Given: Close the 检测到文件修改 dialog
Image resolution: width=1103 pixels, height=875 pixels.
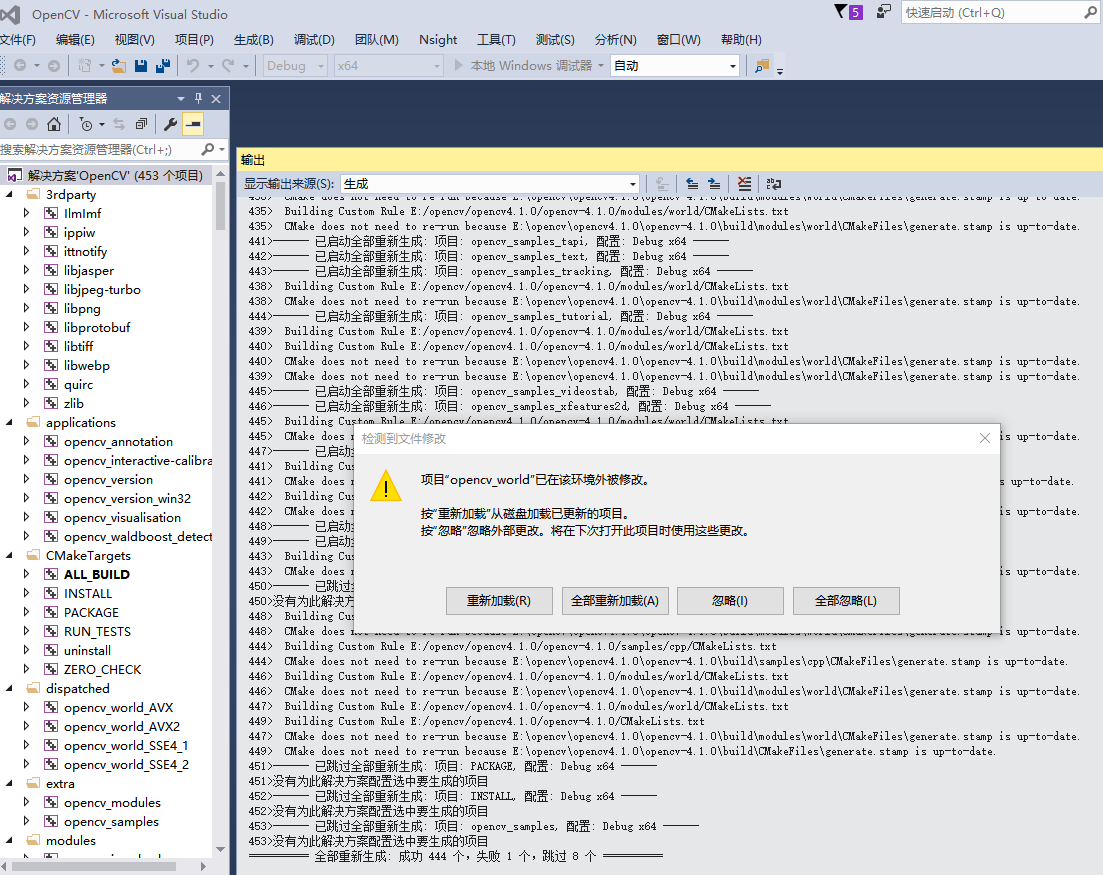Looking at the screenshot, I should pyautogui.click(x=985, y=438).
